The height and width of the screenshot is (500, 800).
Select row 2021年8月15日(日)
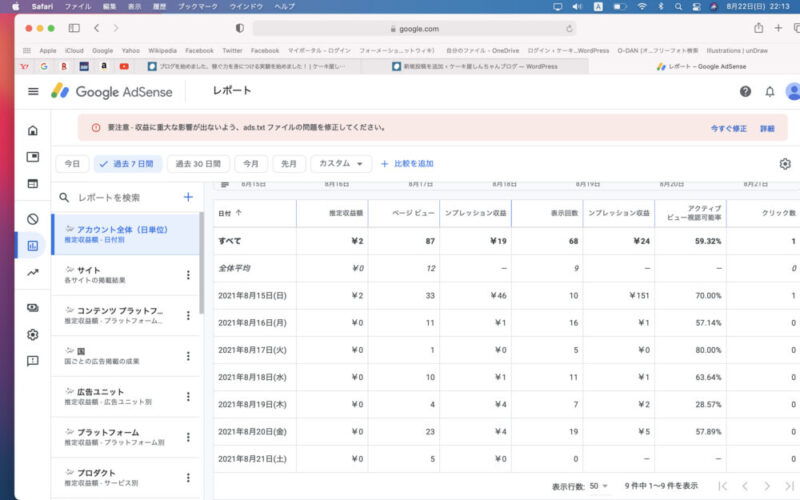(x=507, y=295)
